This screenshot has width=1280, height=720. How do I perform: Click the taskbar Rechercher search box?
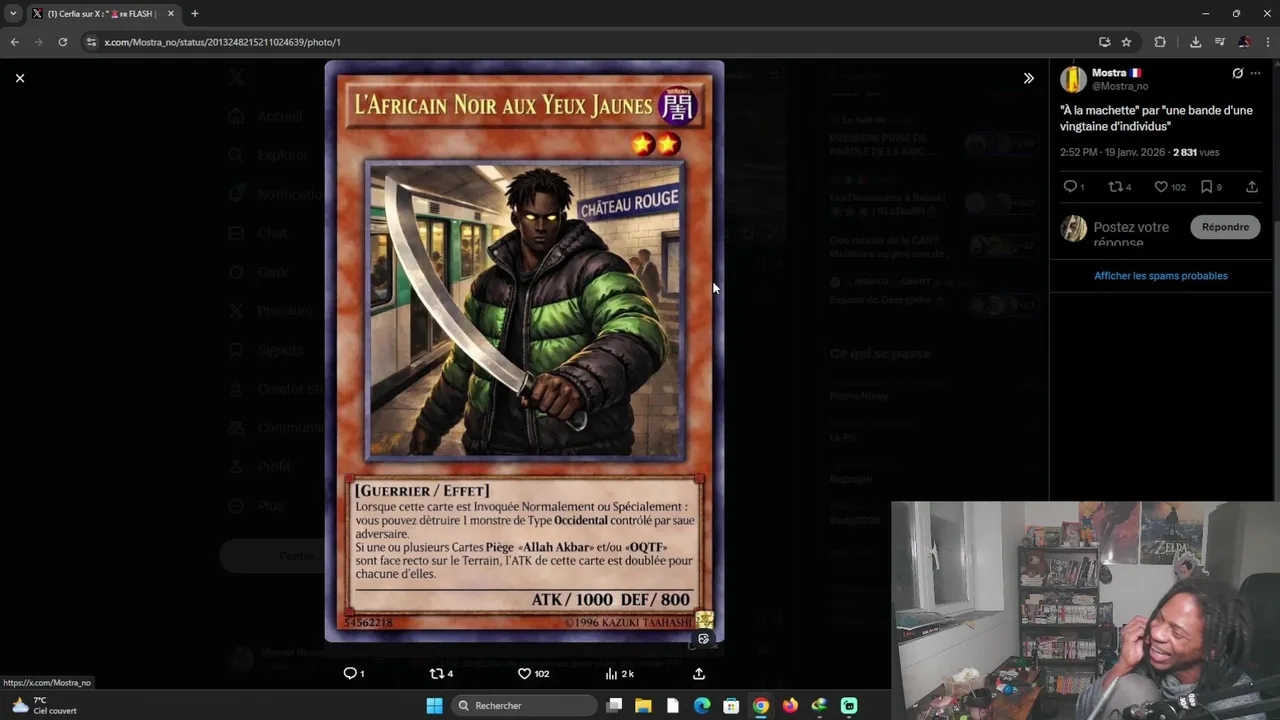(x=523, y=706)
